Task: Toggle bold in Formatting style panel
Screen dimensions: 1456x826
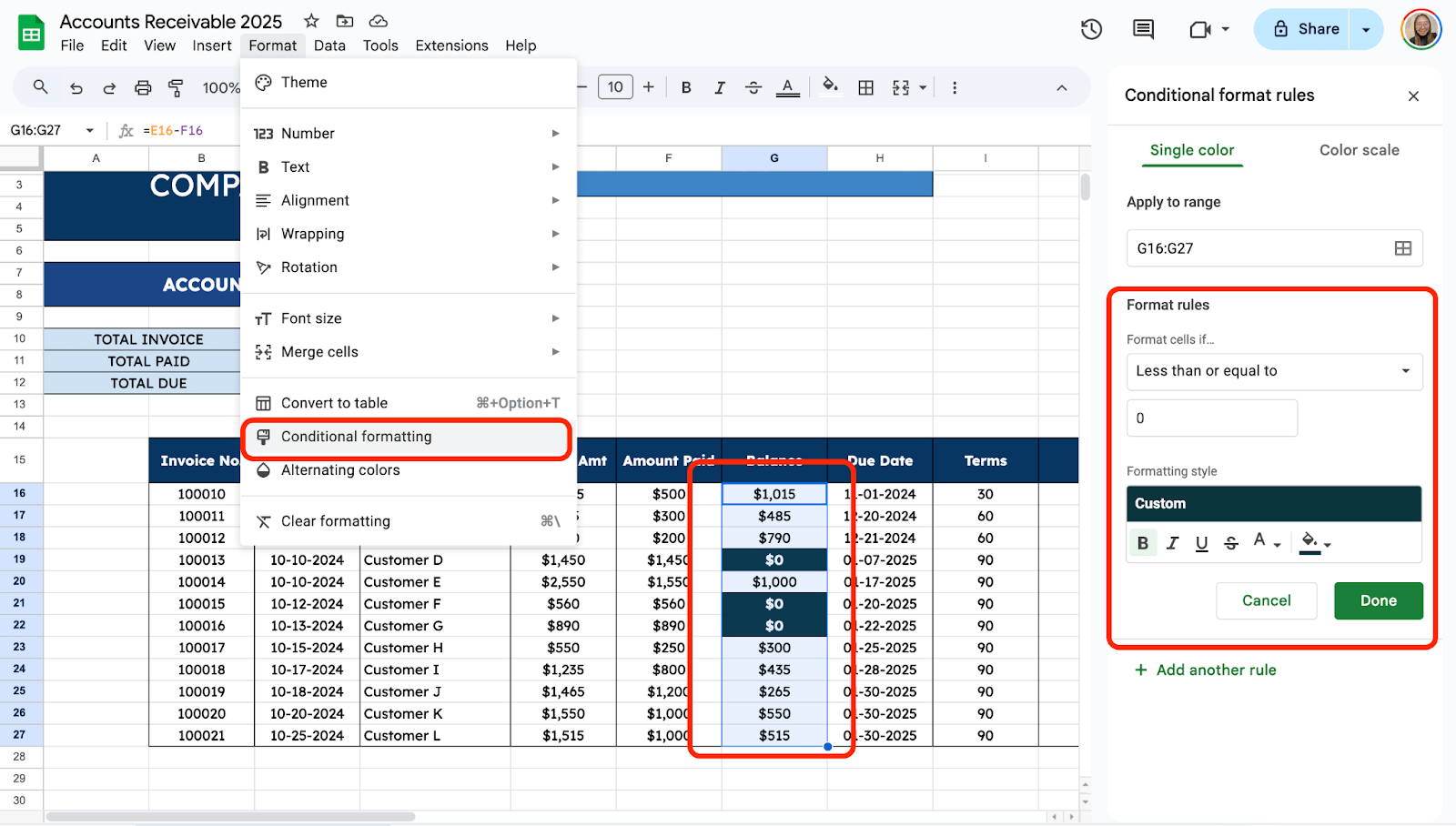Action: point(1143,543)
